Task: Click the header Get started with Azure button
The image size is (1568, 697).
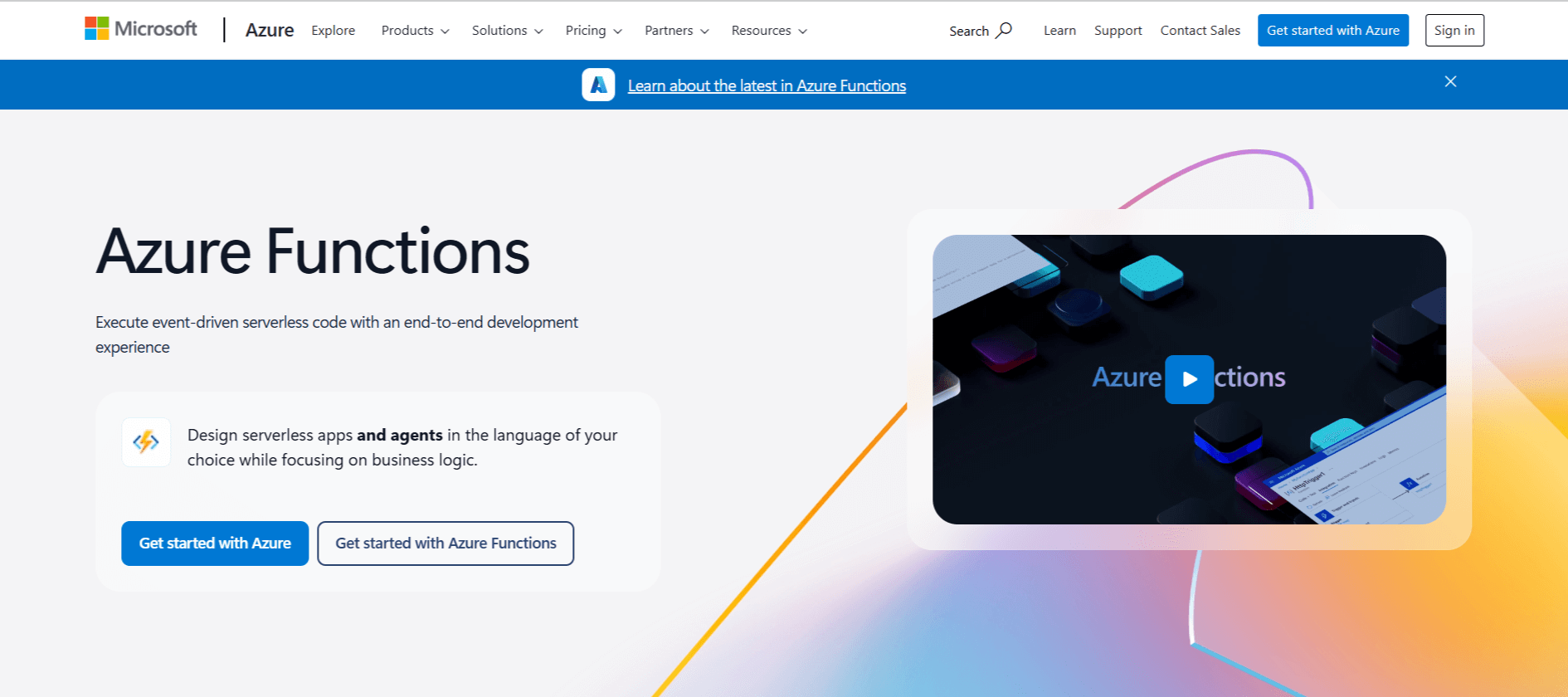Action: (x=1333, y=30)
